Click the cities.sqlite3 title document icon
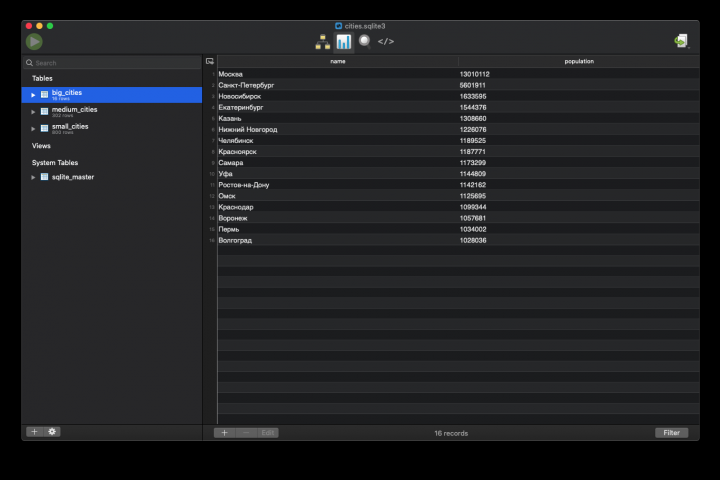 coord(339,26)
